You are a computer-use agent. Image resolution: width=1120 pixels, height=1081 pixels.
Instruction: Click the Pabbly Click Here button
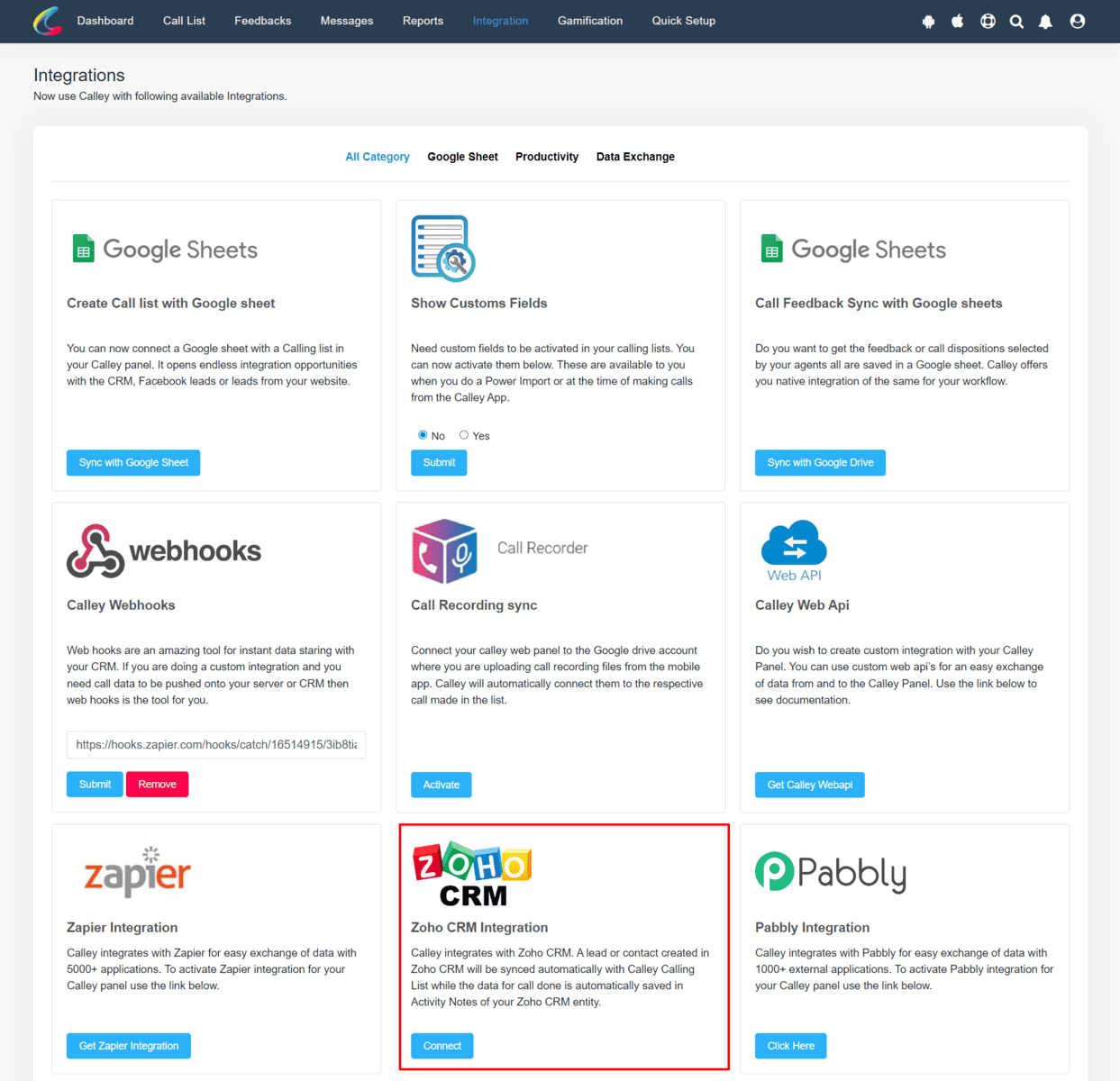click(791, 1046)
